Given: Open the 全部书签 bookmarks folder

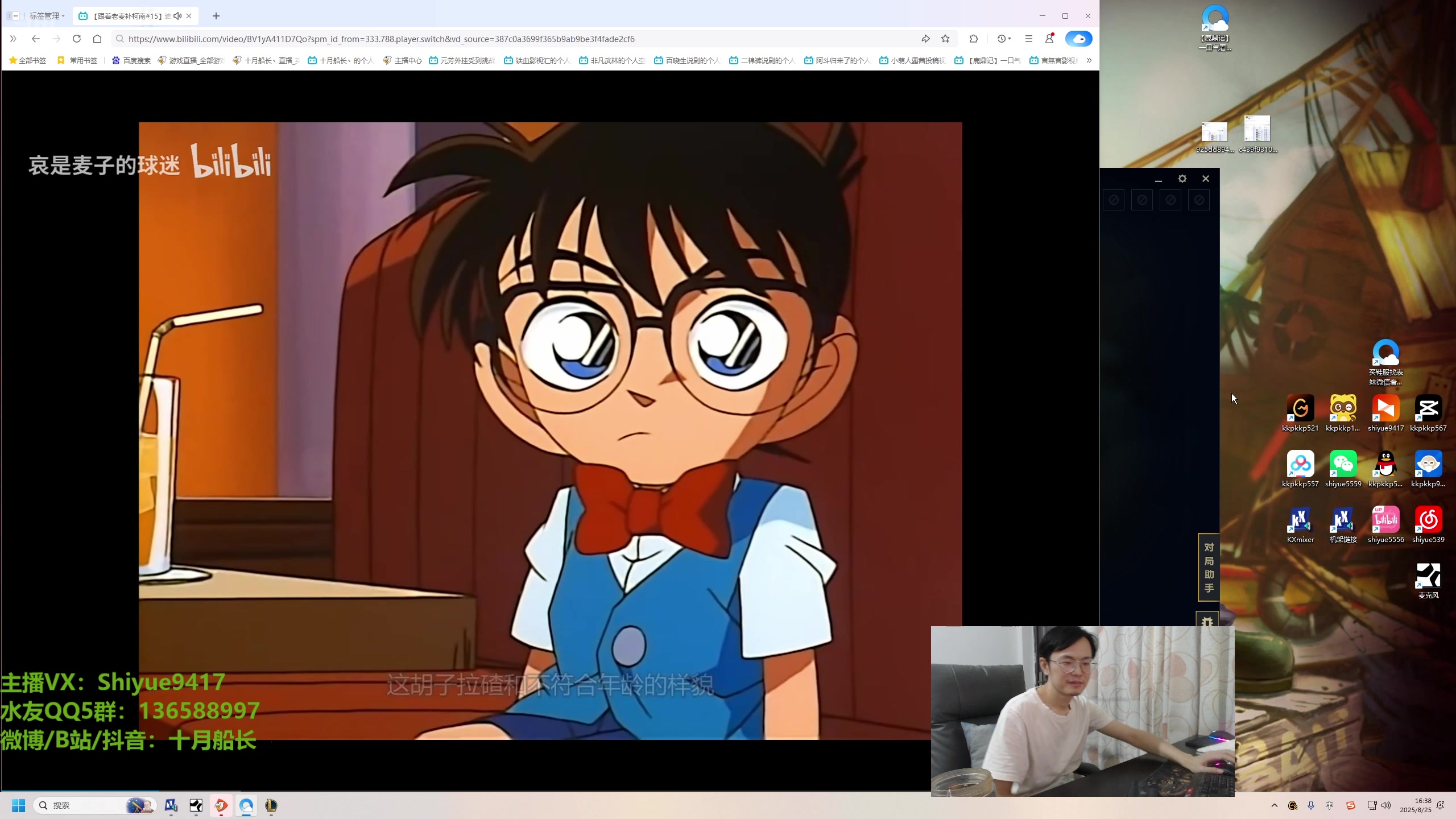Looking at the screenshot, I should tap(28, 60).
